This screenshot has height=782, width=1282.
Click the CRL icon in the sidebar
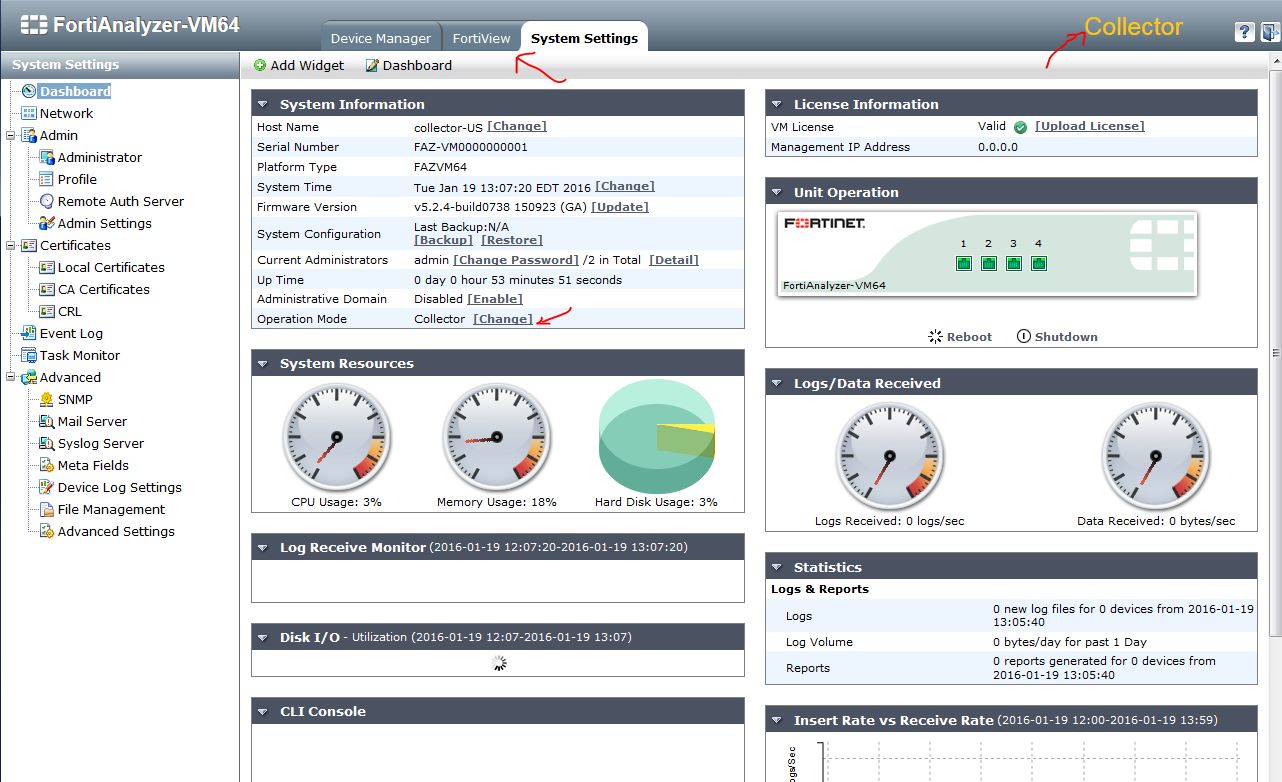(x=46, y=311)
